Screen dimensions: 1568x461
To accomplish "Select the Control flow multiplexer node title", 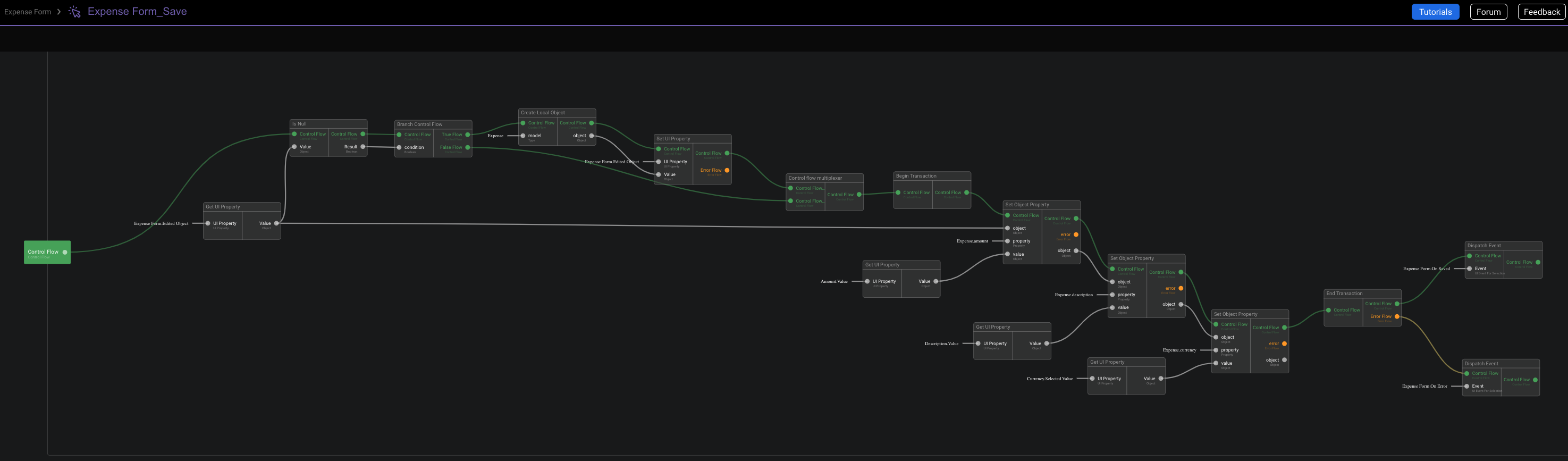I will click(x=815, y=179).
